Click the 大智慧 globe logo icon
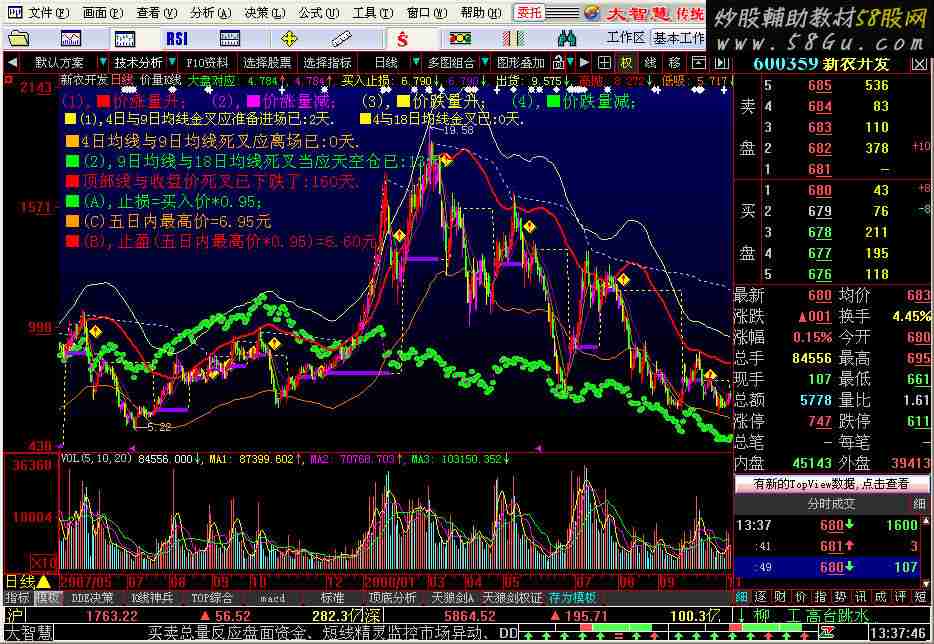 [591, 13]
